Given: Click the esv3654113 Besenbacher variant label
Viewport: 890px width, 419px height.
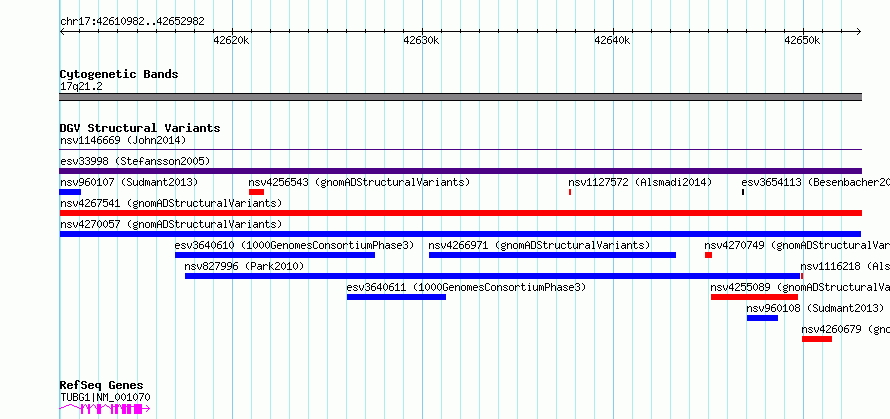Looking at the screenshot, I should [816, 182].
